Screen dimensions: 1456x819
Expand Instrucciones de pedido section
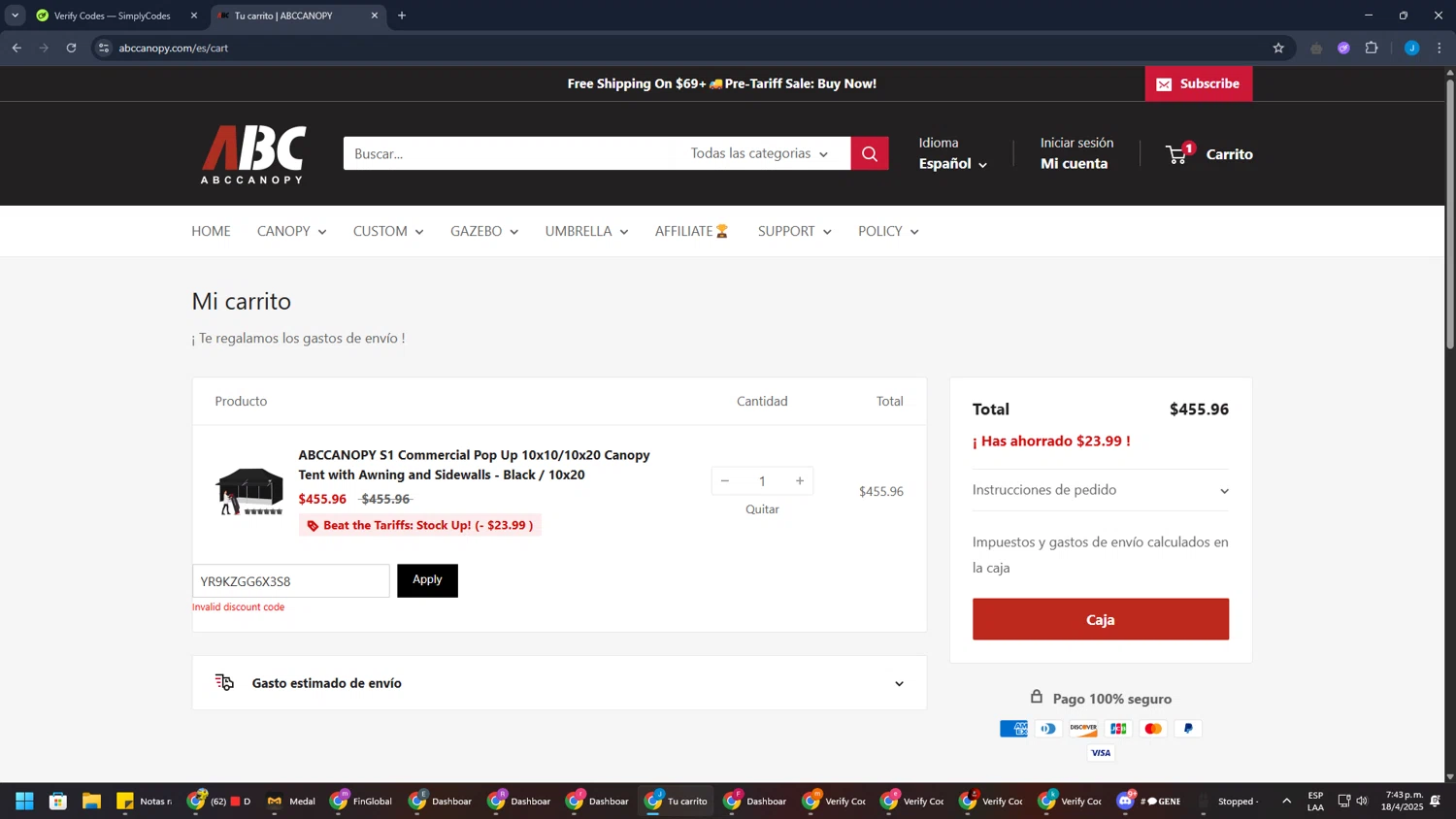[1101, 490]
